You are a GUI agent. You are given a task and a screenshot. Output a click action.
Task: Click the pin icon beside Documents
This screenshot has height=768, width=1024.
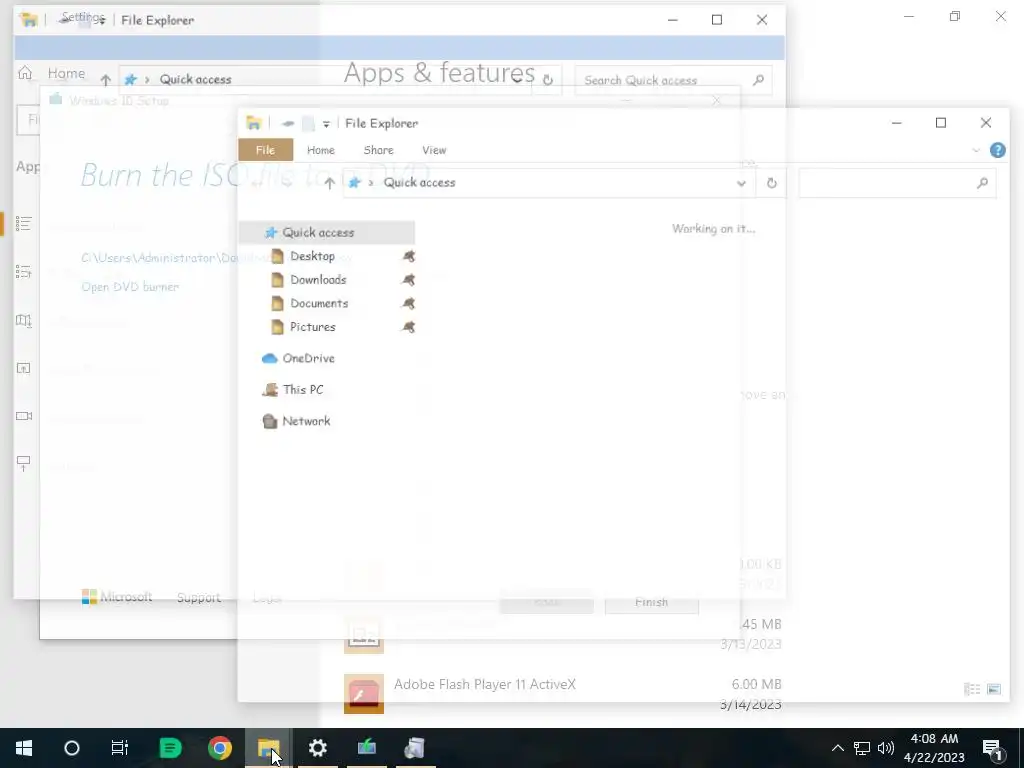coord(408,303)
